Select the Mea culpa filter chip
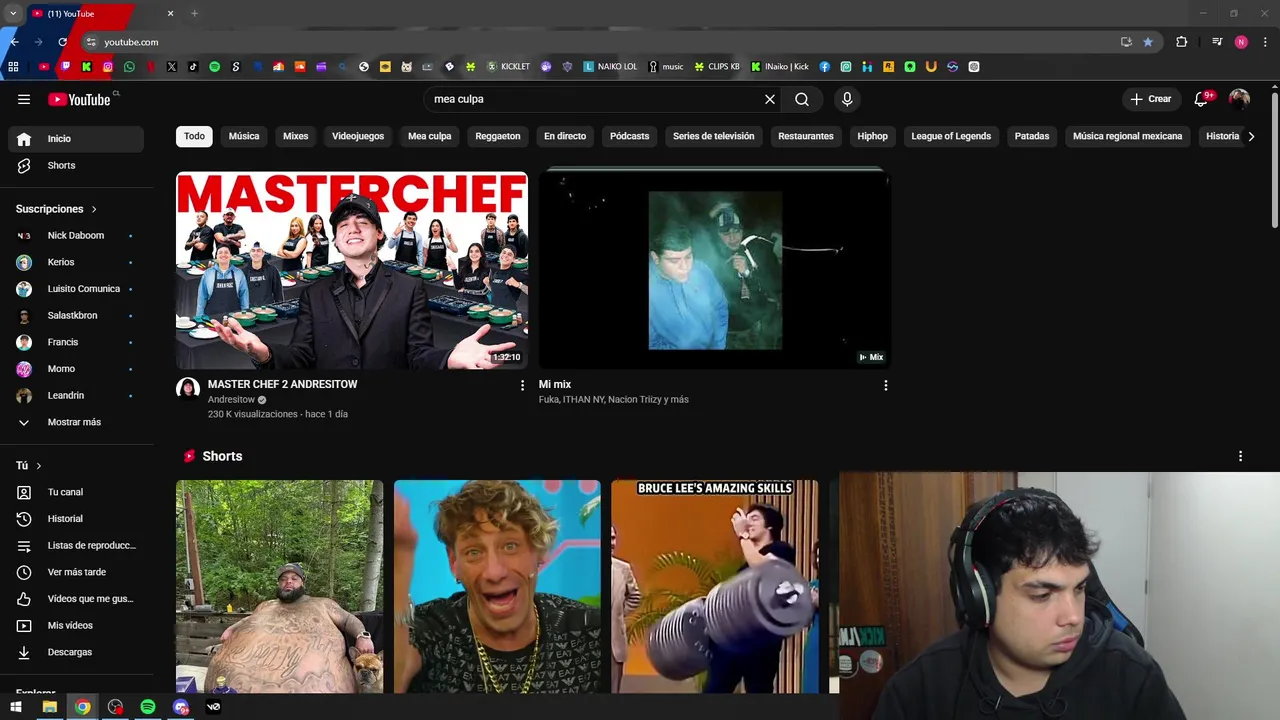 [x=430, y=136]
